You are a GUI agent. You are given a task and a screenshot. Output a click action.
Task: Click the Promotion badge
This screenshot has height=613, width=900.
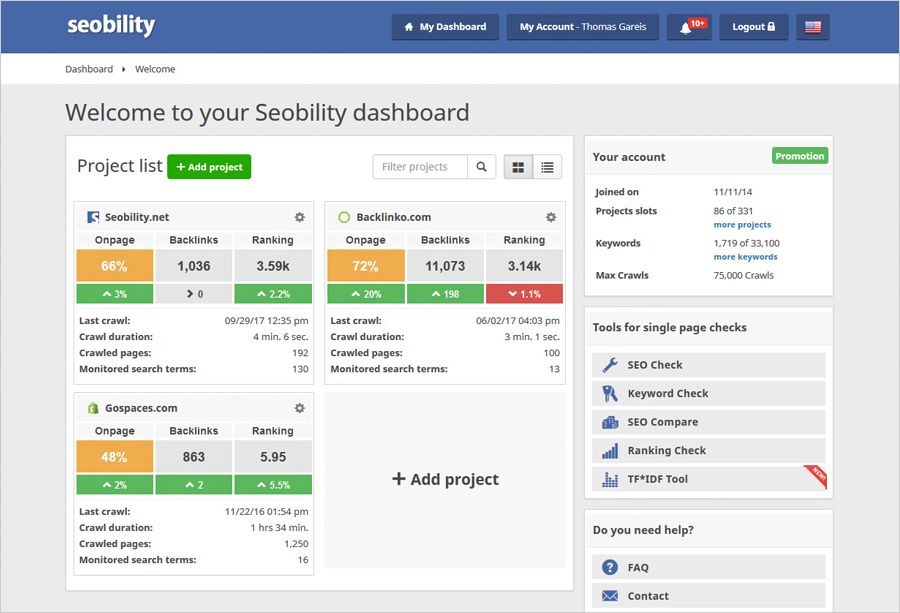(x=800, y=156)
